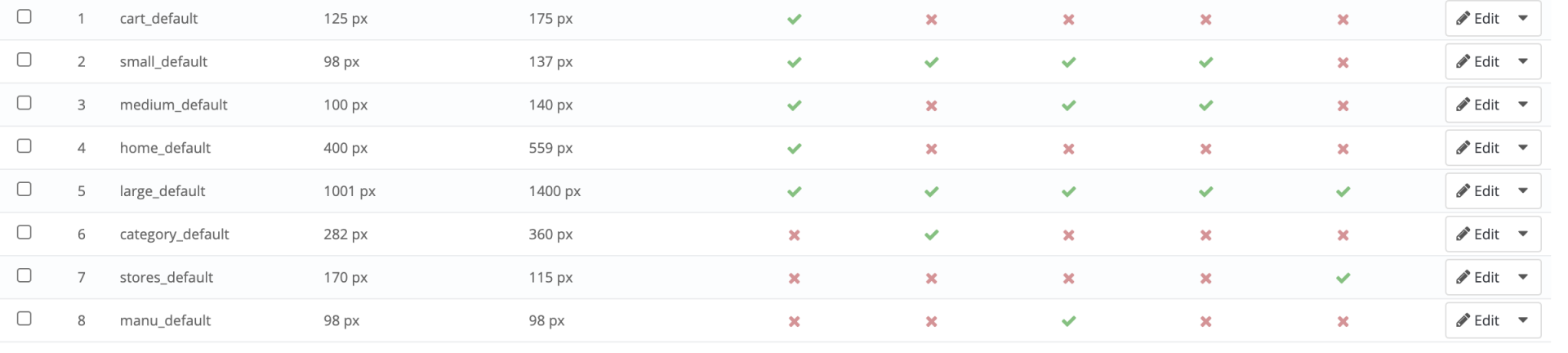Click the green checkmark in category_default row
Image resolution: width=1568 pixels, height=353 pixels.
click(931, 235)
